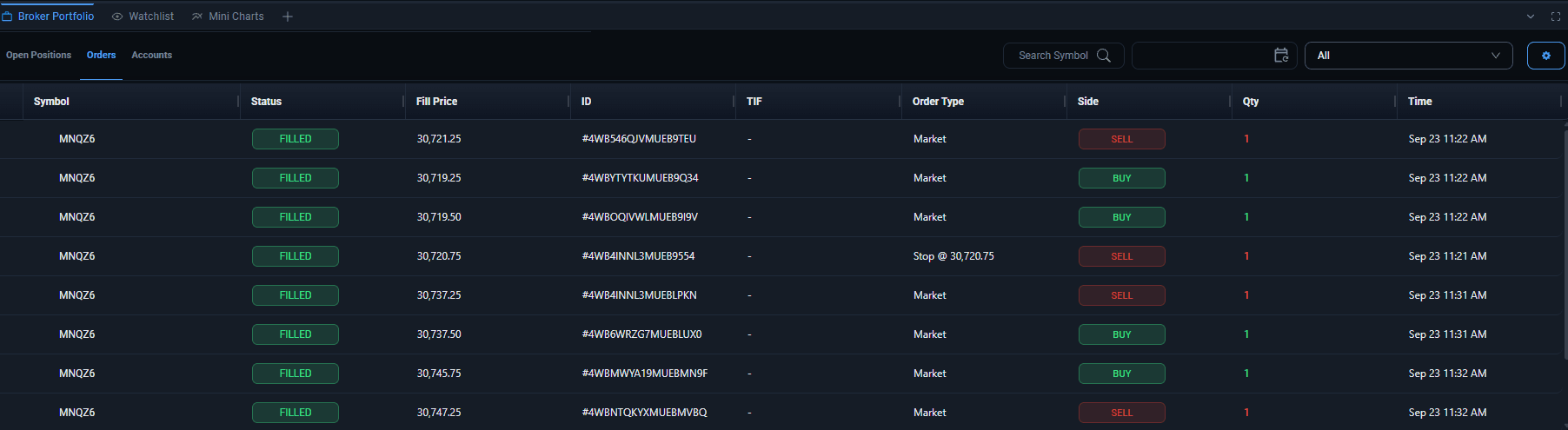Click the magnifier icon in Search Symbol
This screenshot has width=1568, height=430.
1104,56
